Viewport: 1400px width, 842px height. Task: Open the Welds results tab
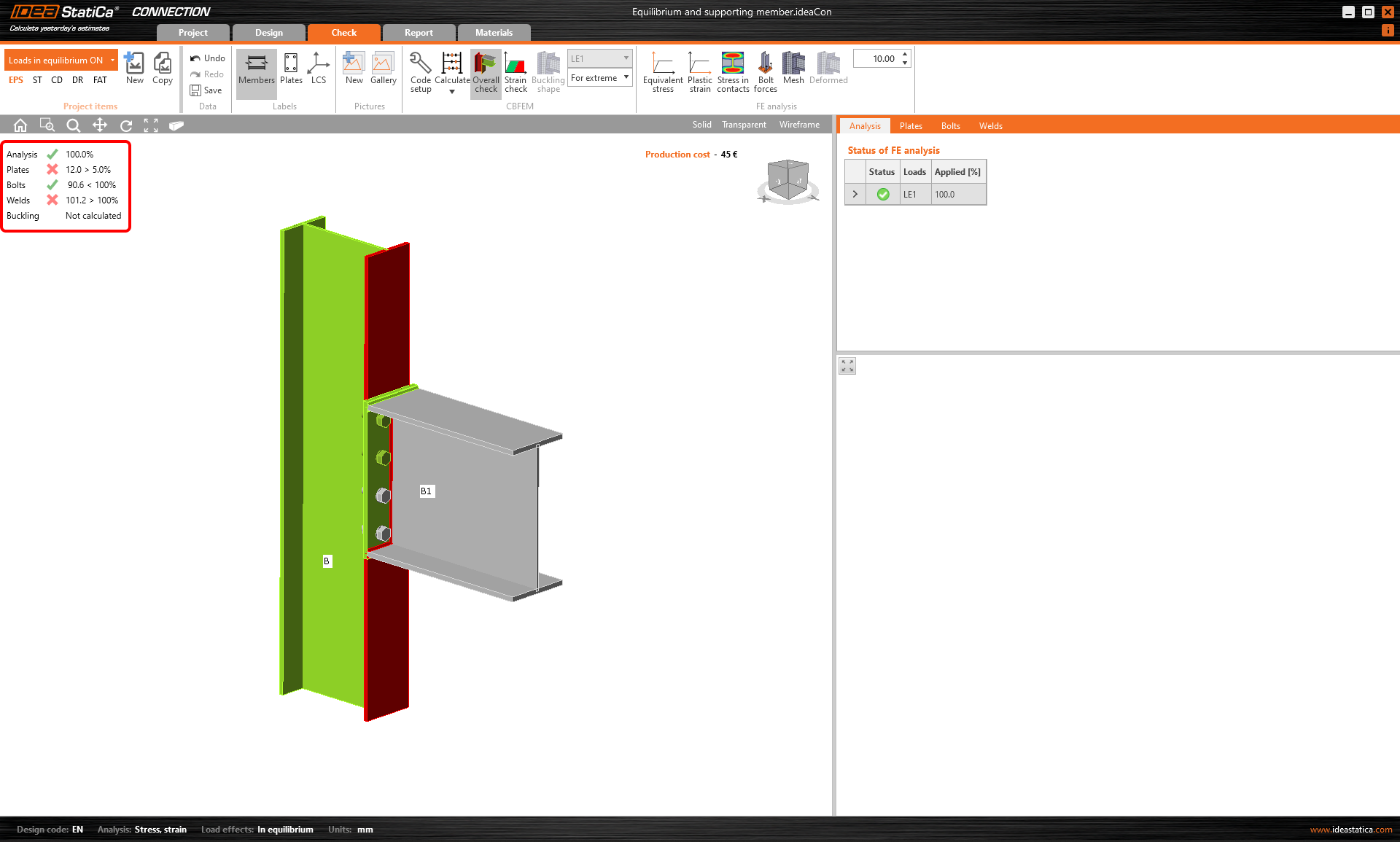990,126
